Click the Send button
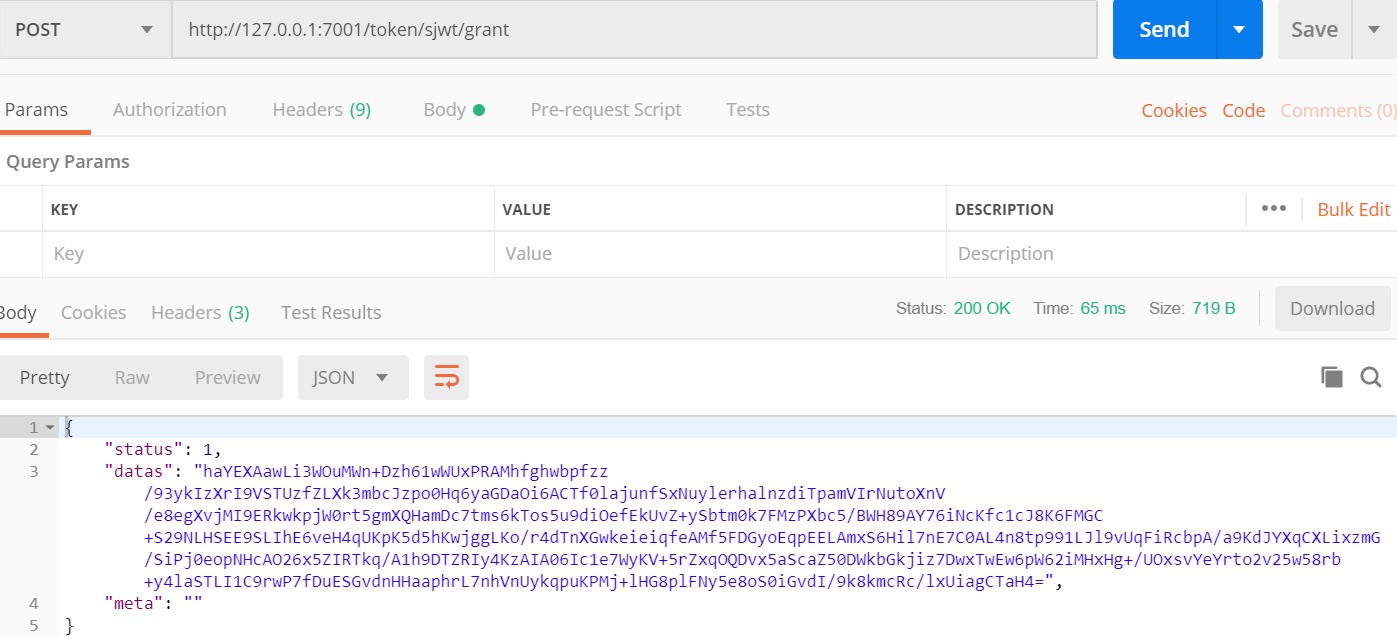The height and width of the screenshot is (637, 1397). tap(1163, 29)
